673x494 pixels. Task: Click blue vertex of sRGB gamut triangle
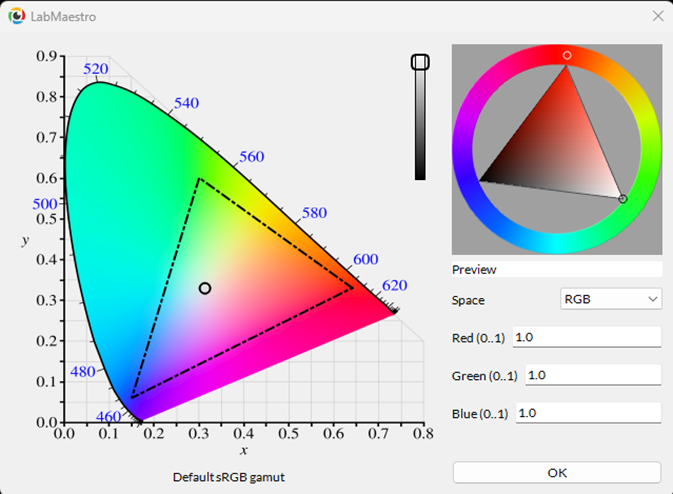click(132, 397)
